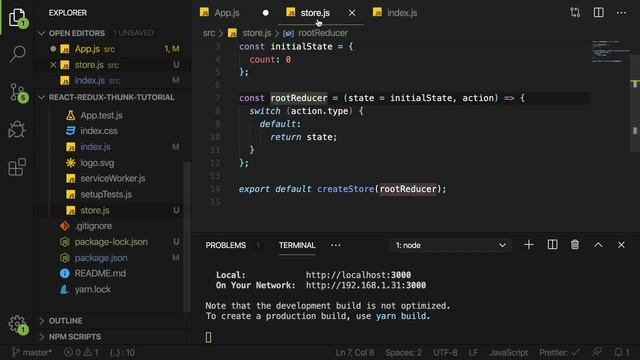Image resolution: width=640 pixels, height=360 pixels.
Task: Open the Run and Debug view
Action: pos(17,129)
